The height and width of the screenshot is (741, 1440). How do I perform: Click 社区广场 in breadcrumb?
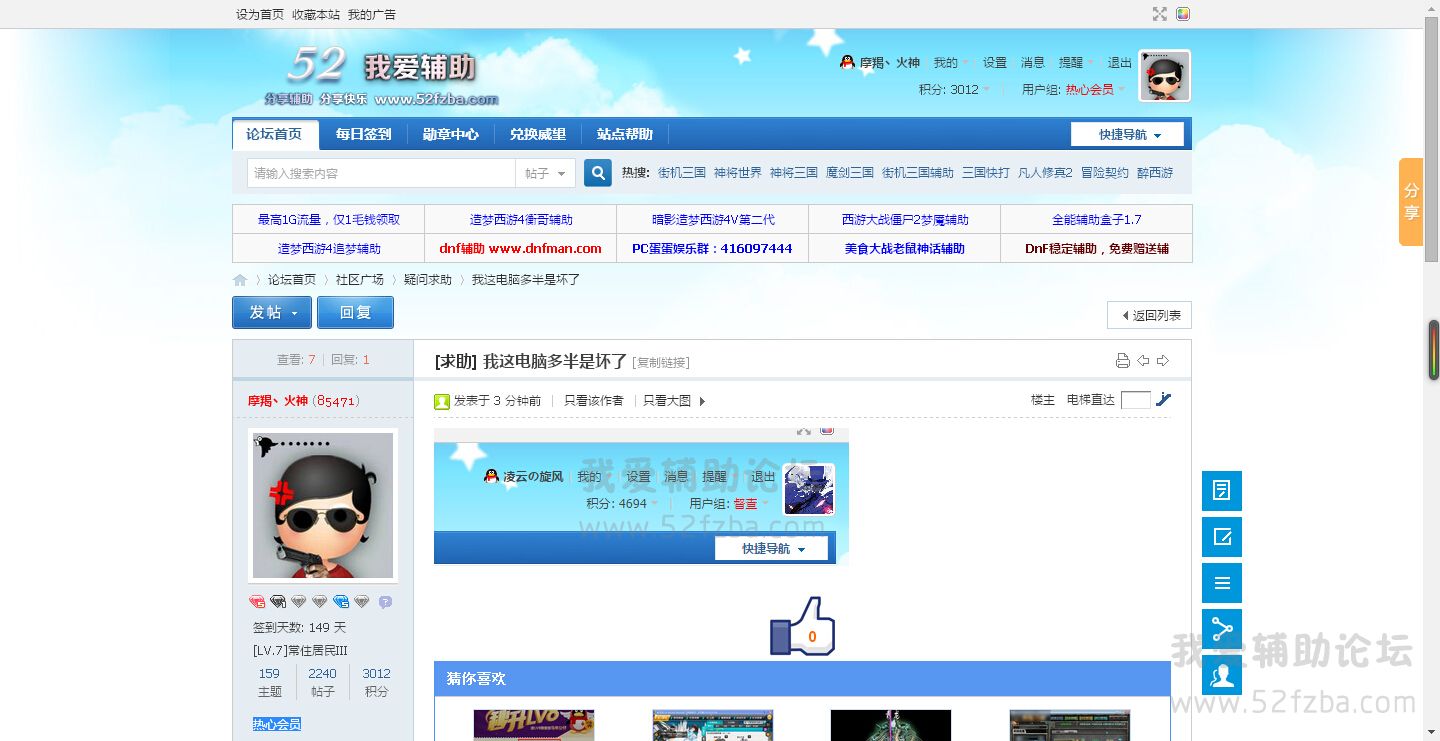(360, 280)
